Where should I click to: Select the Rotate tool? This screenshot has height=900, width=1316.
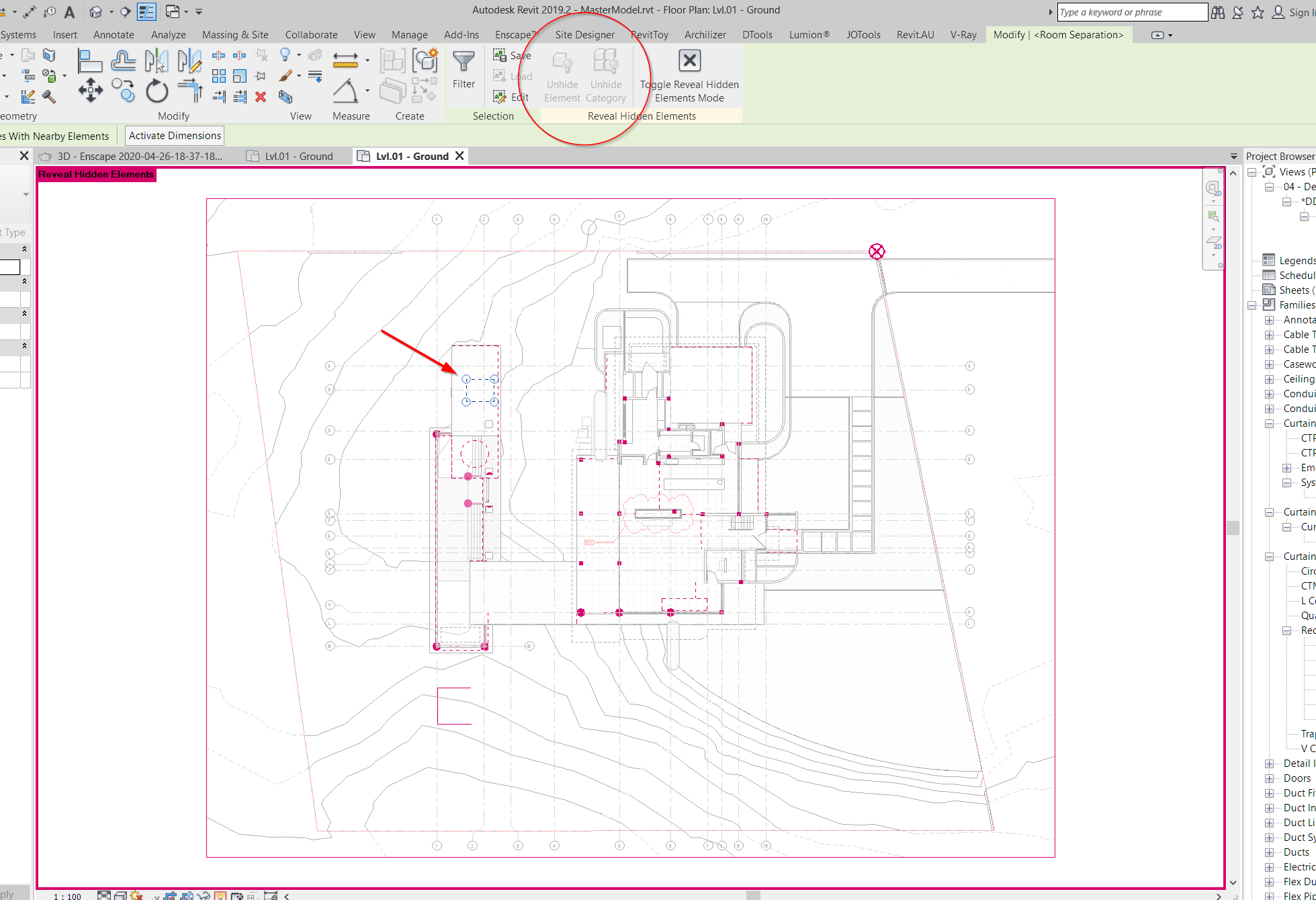click(157, 90)
